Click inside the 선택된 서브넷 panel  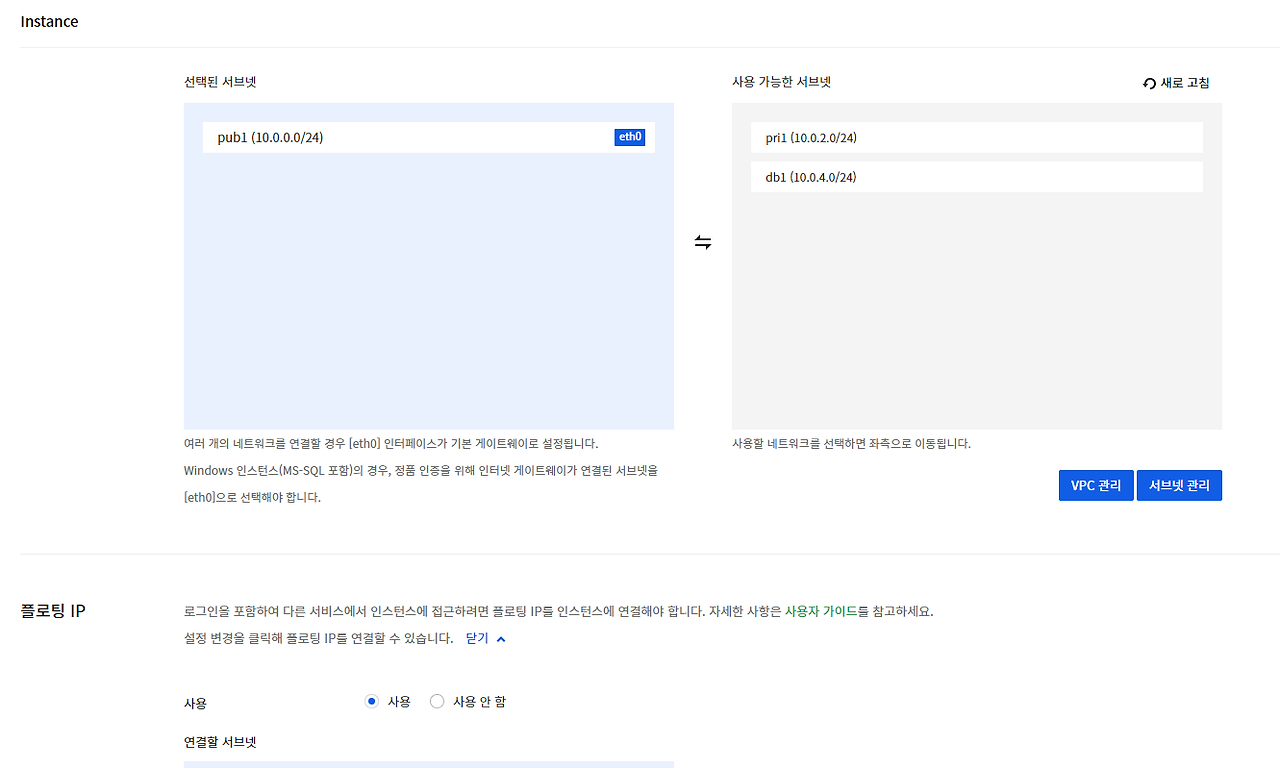pos(428,300)
